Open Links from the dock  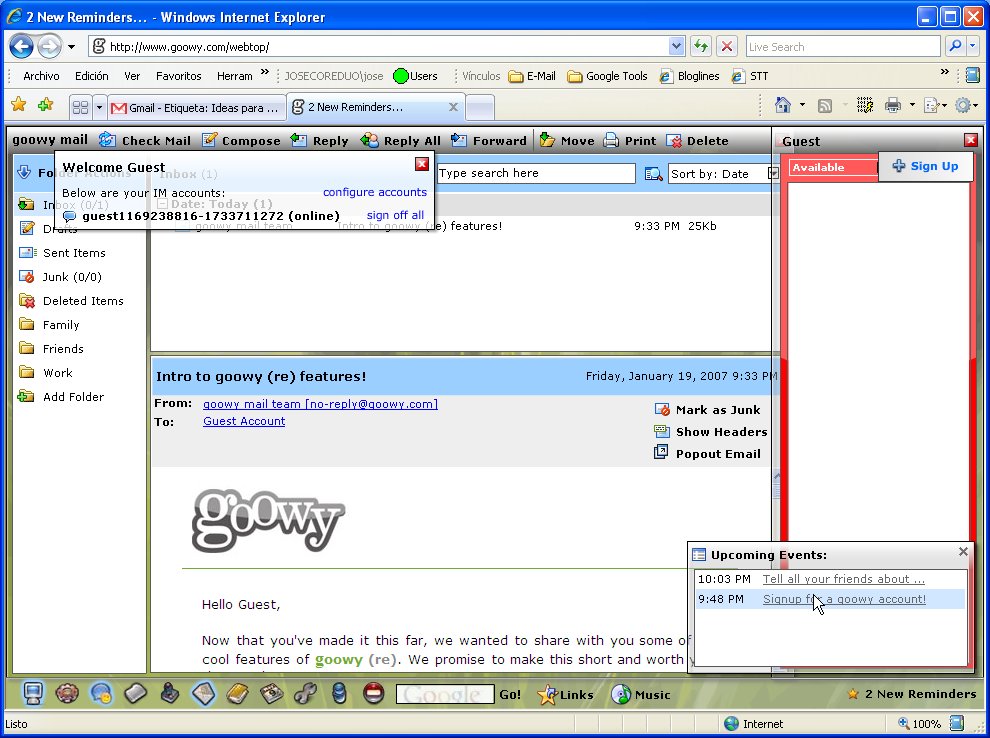click(566, 694)
